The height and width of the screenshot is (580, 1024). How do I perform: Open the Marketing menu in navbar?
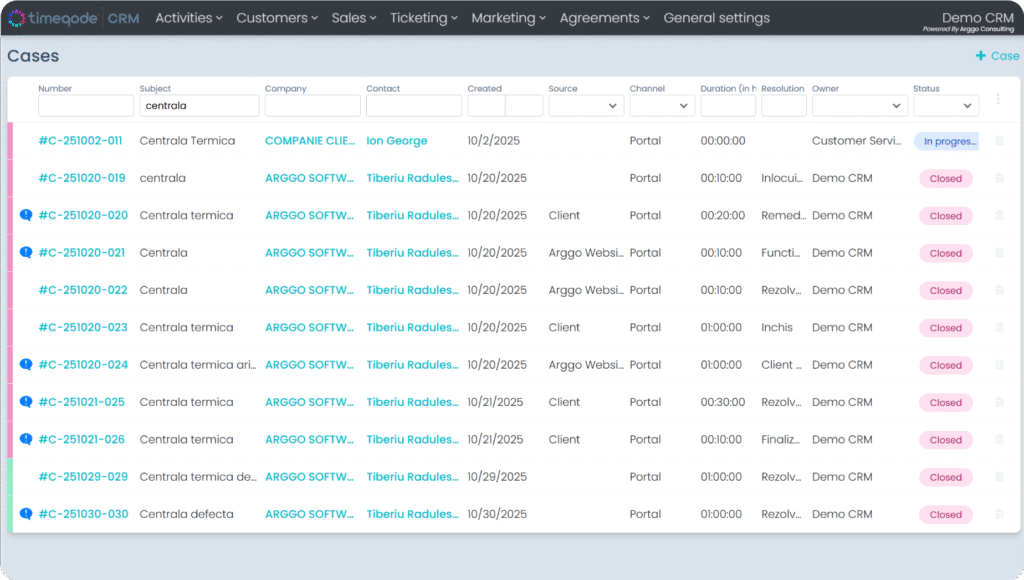(508, 18)
